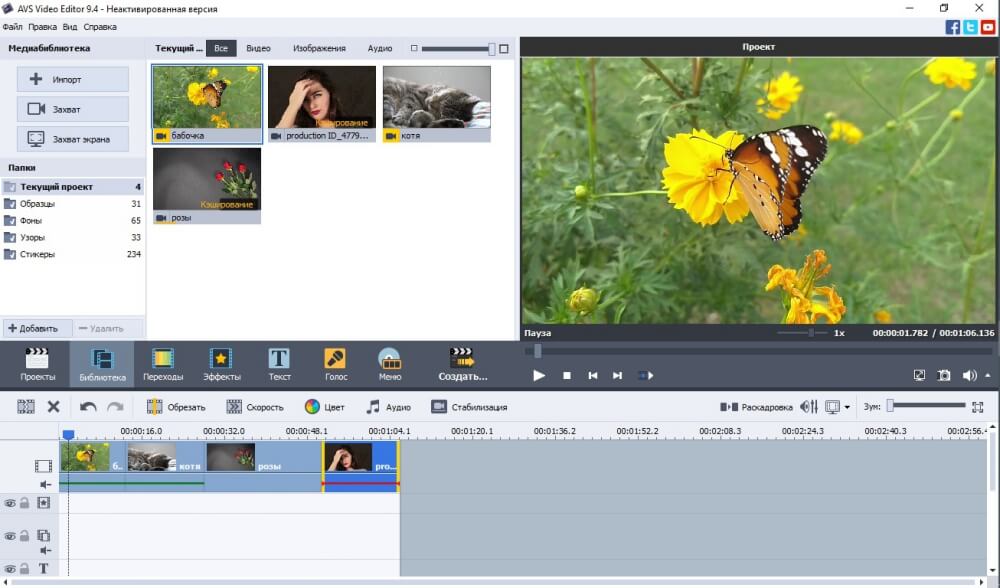Open the preview monitor layout dropdown arrow
Screen dimensions: 1000x588
click(847, 407)
